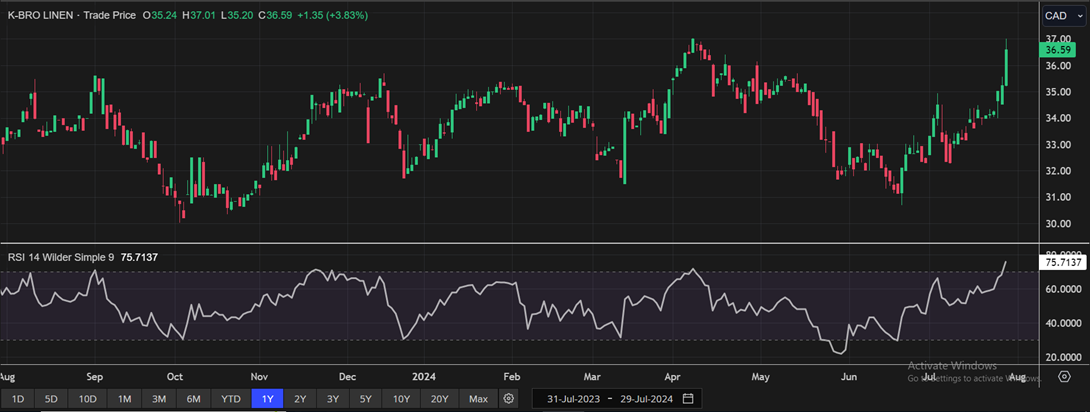Viewport: 1090px width, 412px height.
Task: Choose the 3Y time range
Action: pos(333,399)
